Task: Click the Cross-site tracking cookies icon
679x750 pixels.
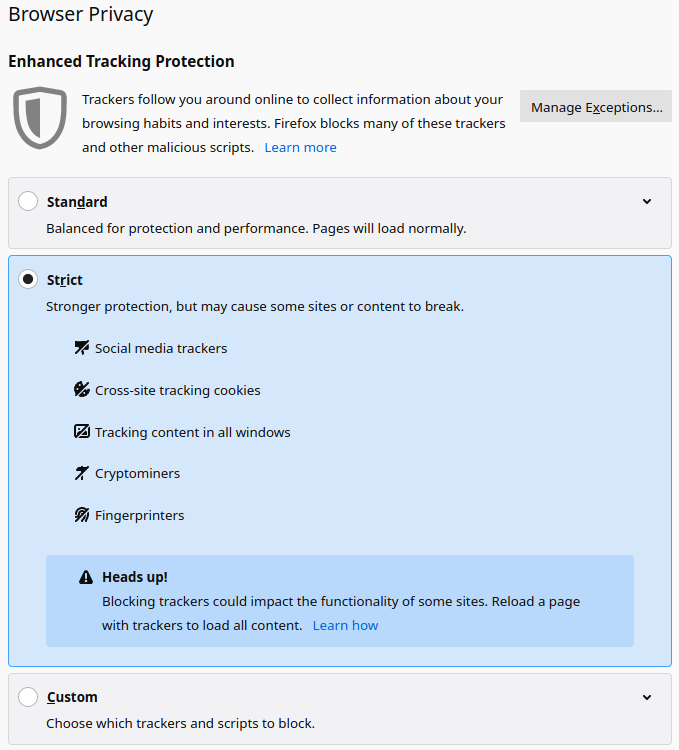Action: click(82, 390)
